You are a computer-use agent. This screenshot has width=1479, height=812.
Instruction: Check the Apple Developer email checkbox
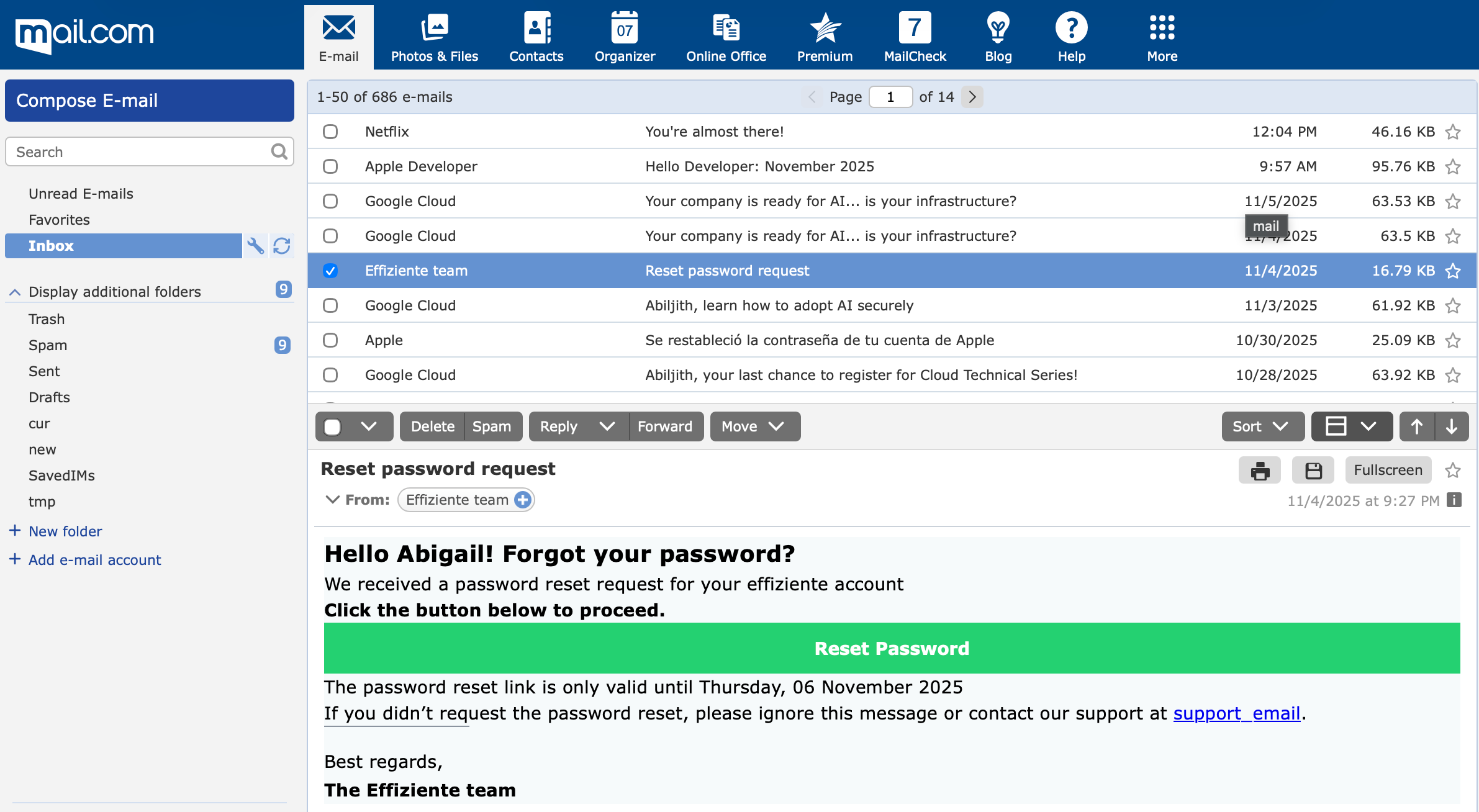[x=330, y=166]
